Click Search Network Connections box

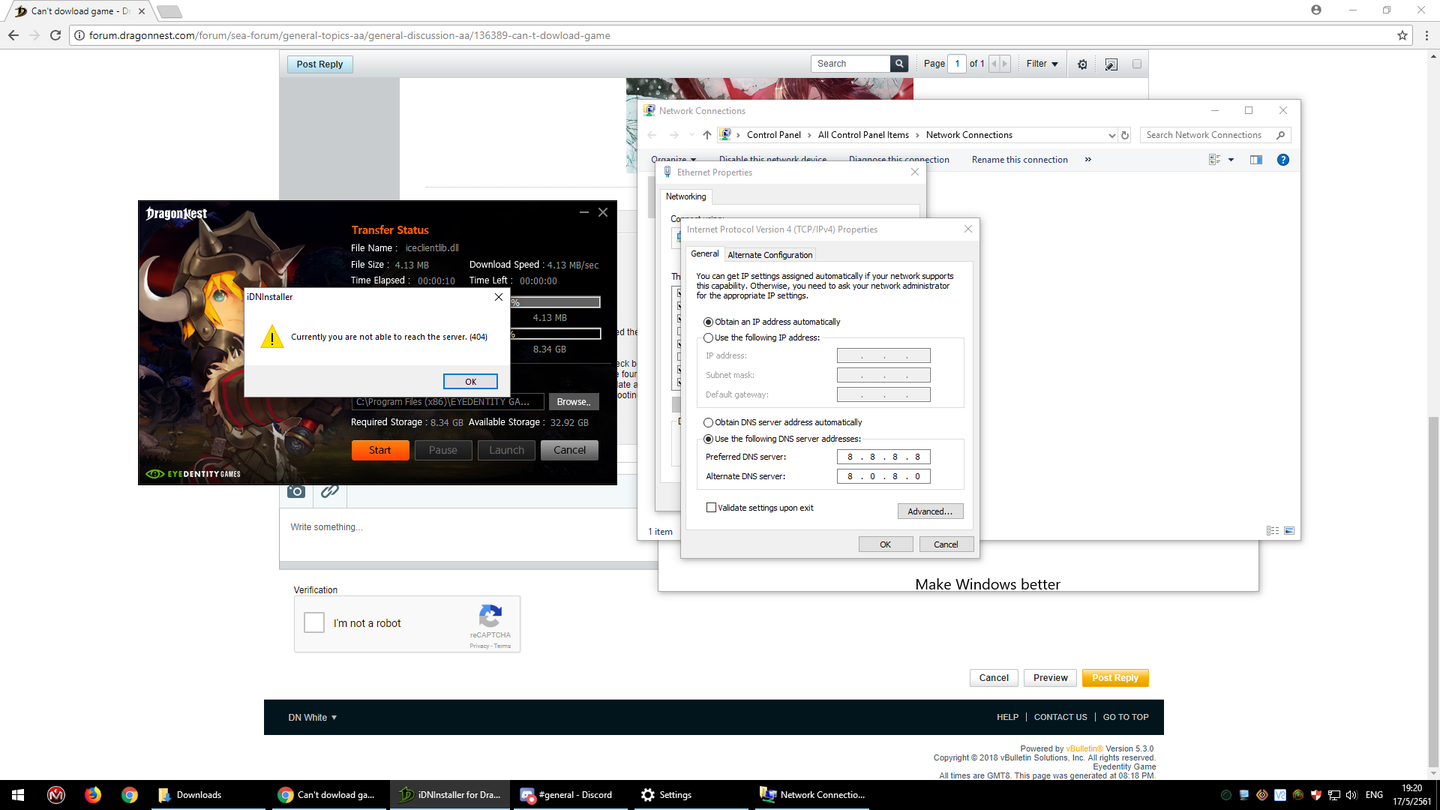tap(1215, 135)
